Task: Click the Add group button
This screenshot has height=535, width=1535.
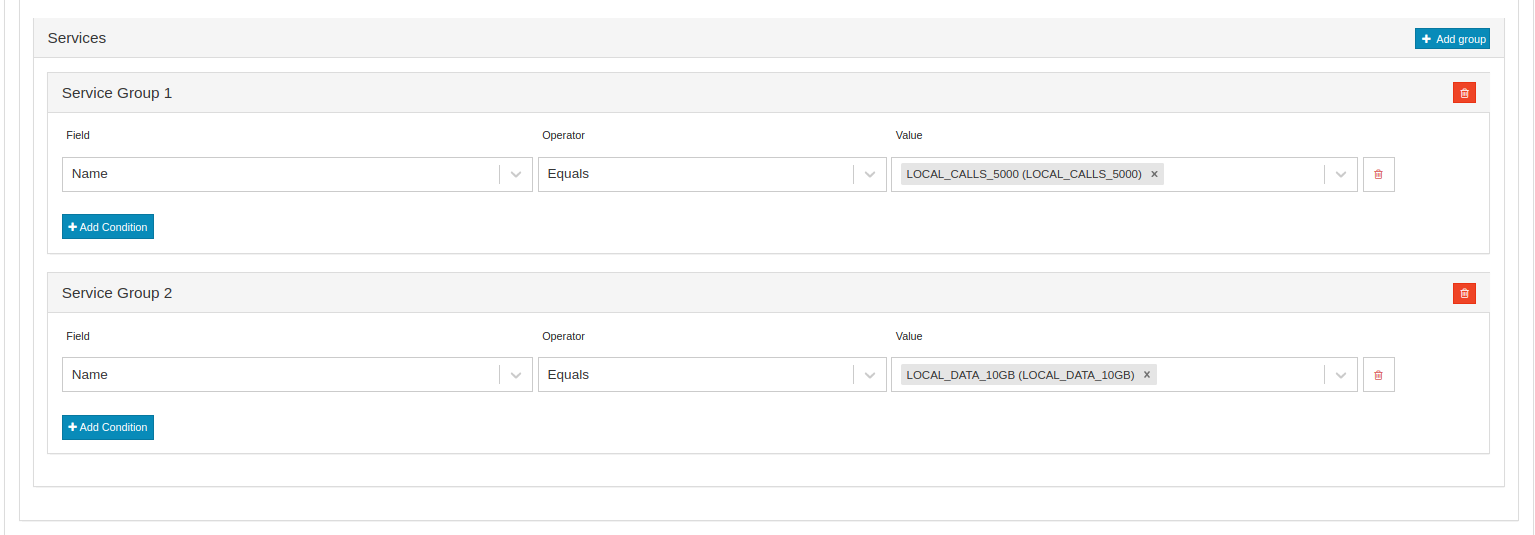Action: tap(1452, 39)
